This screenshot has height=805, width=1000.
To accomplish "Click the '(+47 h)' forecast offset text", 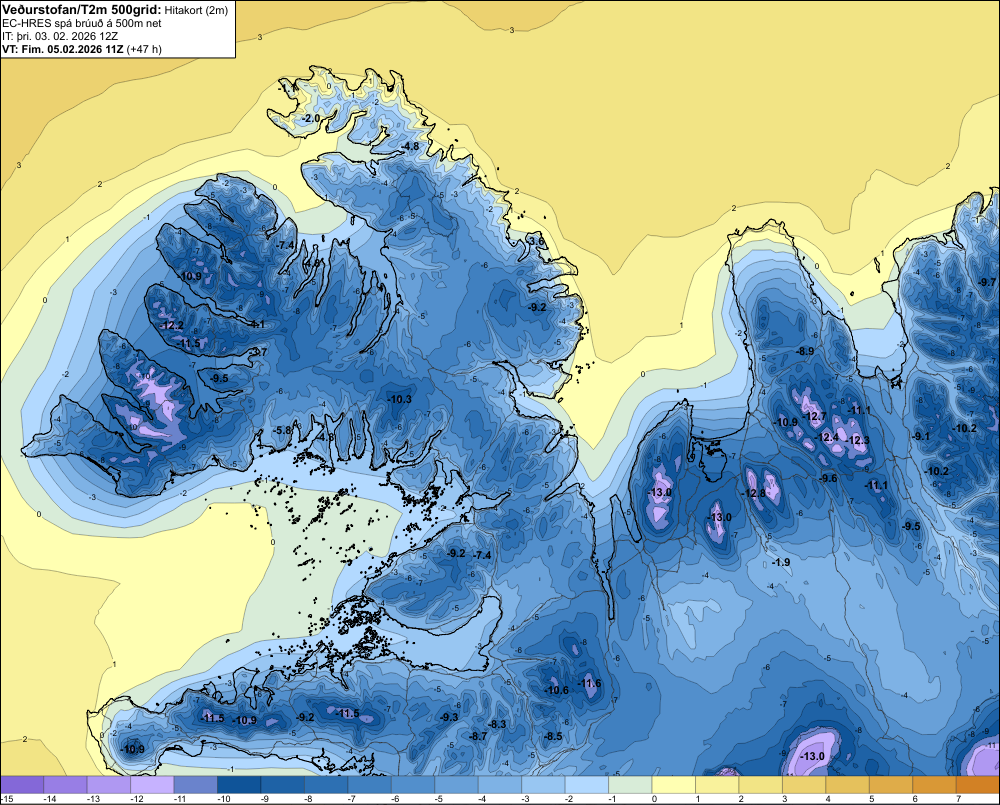I will tap(144, 49).
